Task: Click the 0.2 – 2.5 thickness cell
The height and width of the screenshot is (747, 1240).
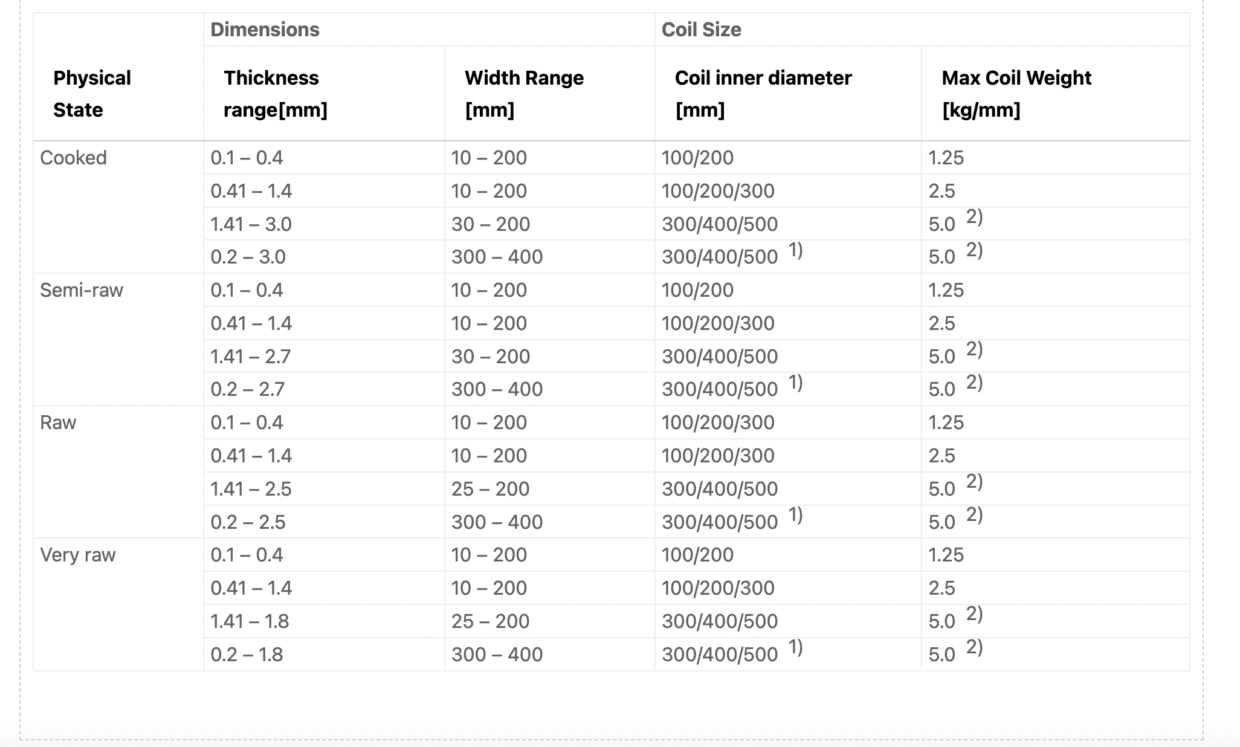Action: pyautogui.click(x=247, y=522)
